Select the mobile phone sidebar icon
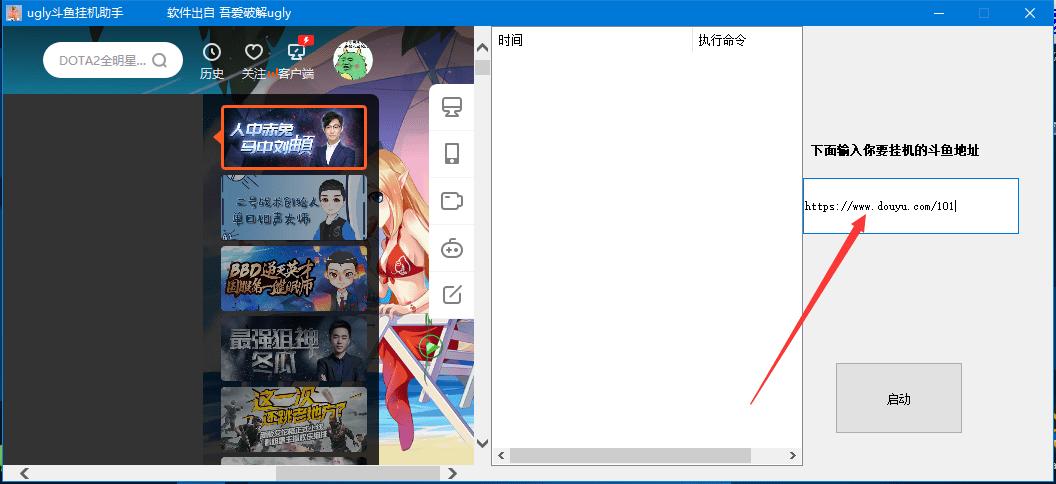Image resolution: width=1056 pixels, height=484 pixels. tap(452, 153)
